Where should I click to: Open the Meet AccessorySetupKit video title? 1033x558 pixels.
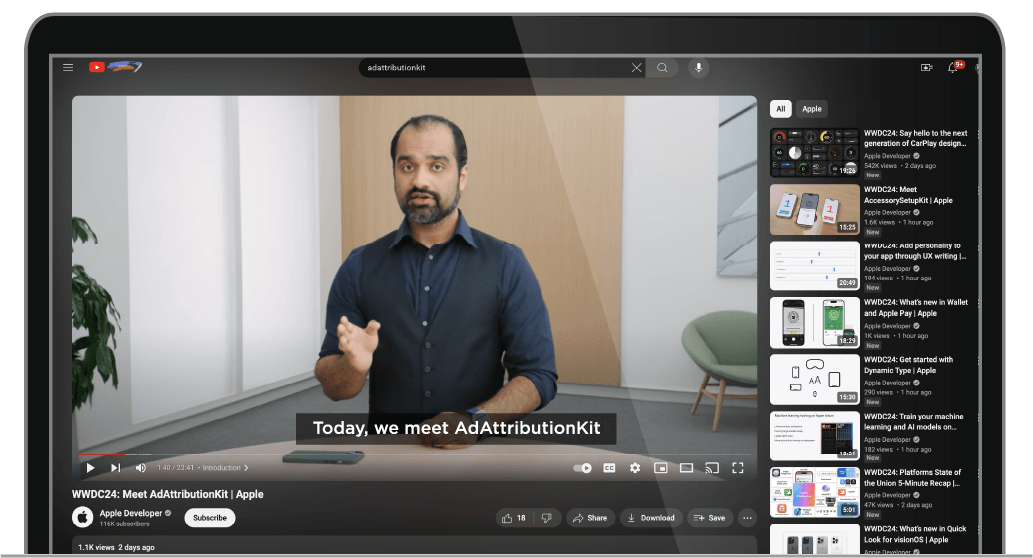(908, 195)
